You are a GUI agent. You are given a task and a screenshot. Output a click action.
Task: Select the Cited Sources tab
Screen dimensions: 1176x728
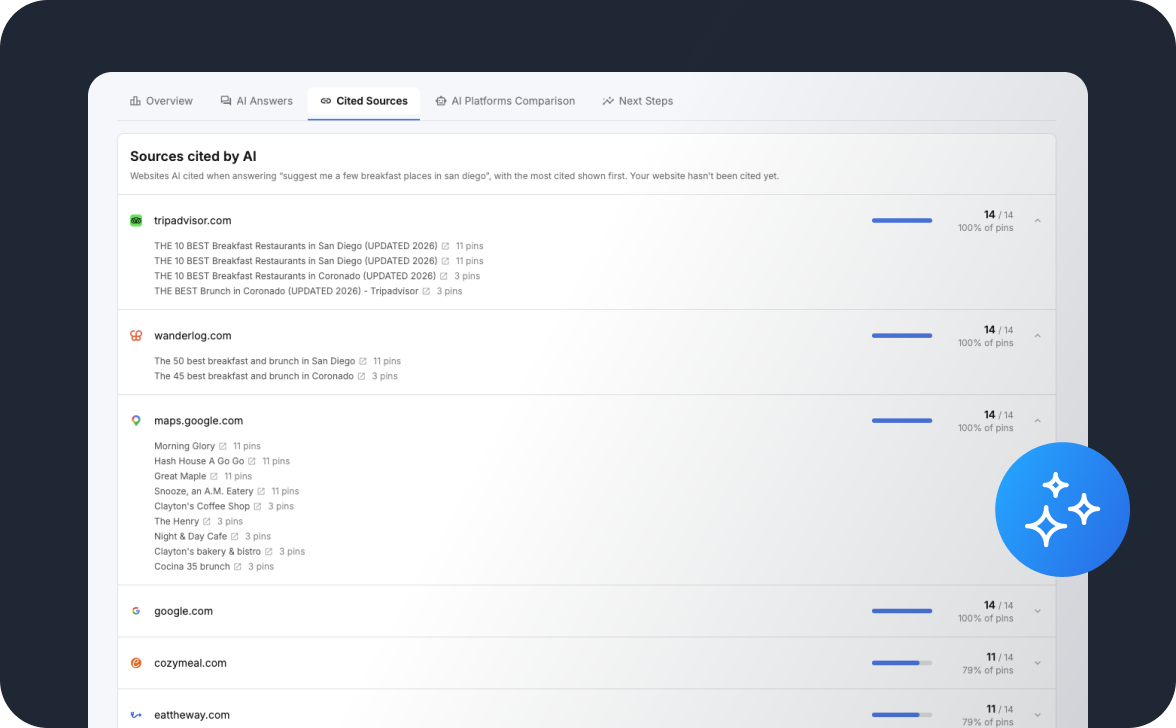click(x=364, y=101)
